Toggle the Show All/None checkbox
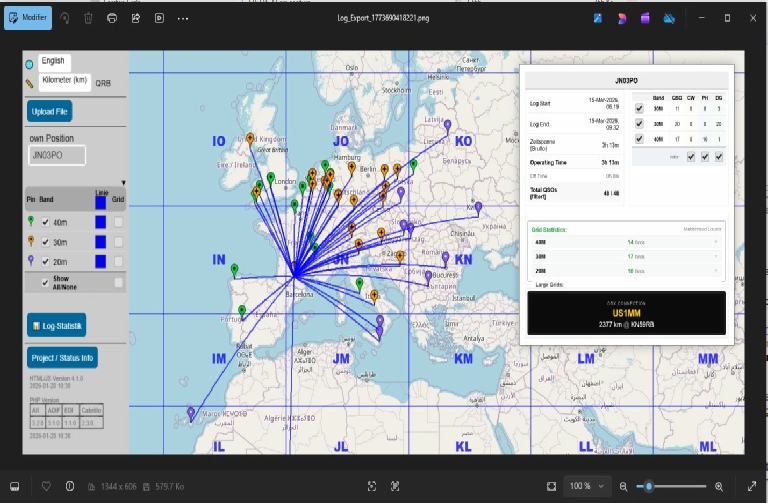768x503 pixels. (x=45, y=283)
